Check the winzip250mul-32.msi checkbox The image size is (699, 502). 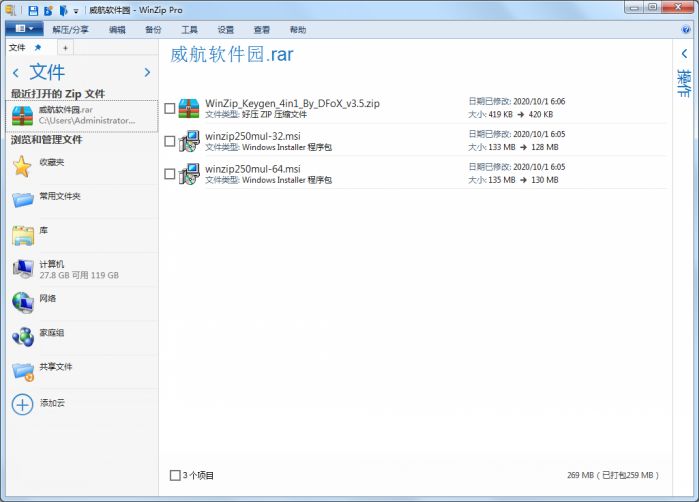click(x=169, y=141)
